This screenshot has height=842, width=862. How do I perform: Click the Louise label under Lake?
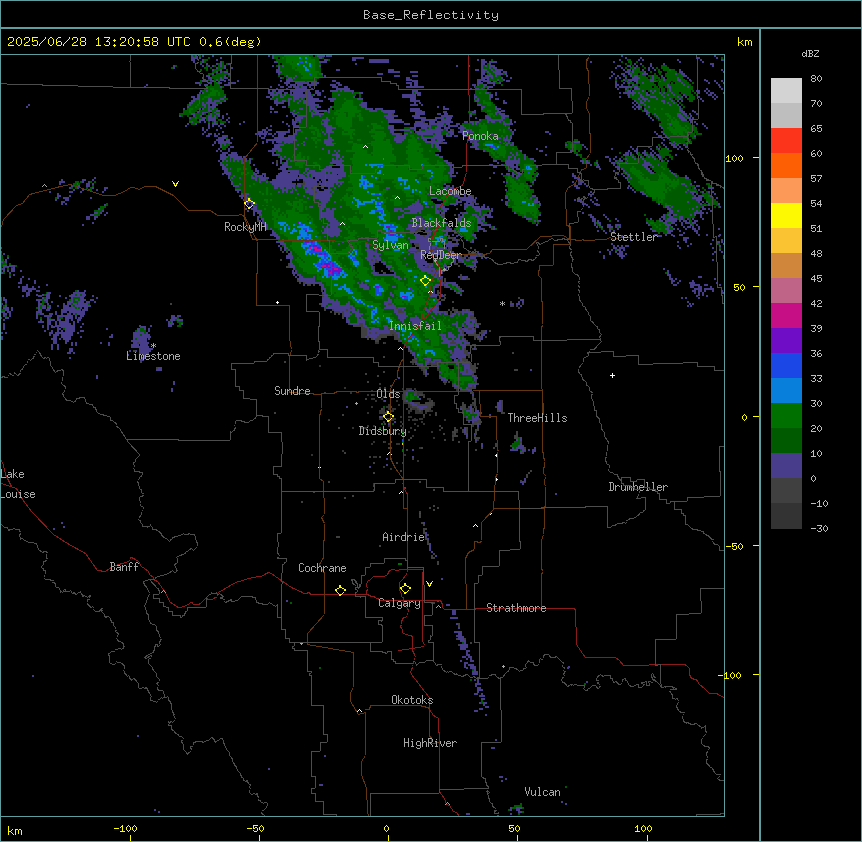[x=18, y=494]
